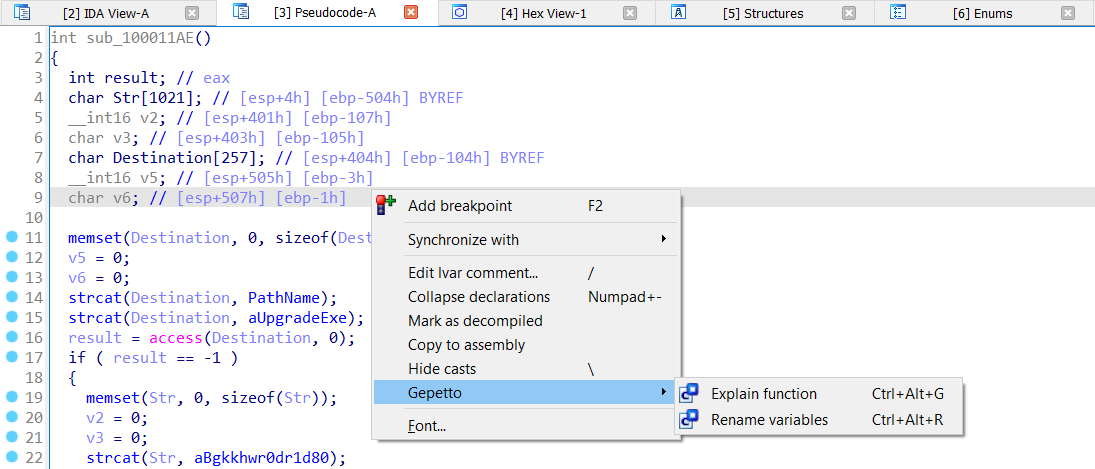This screenshot has height=469, width=1095.
Task: Click the Hex View-1 tab icon
Action: (x=460, y=13)
